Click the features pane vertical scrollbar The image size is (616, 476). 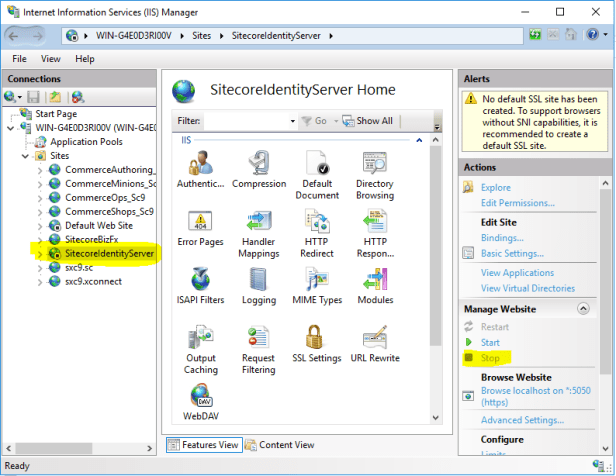coord(436,270)
